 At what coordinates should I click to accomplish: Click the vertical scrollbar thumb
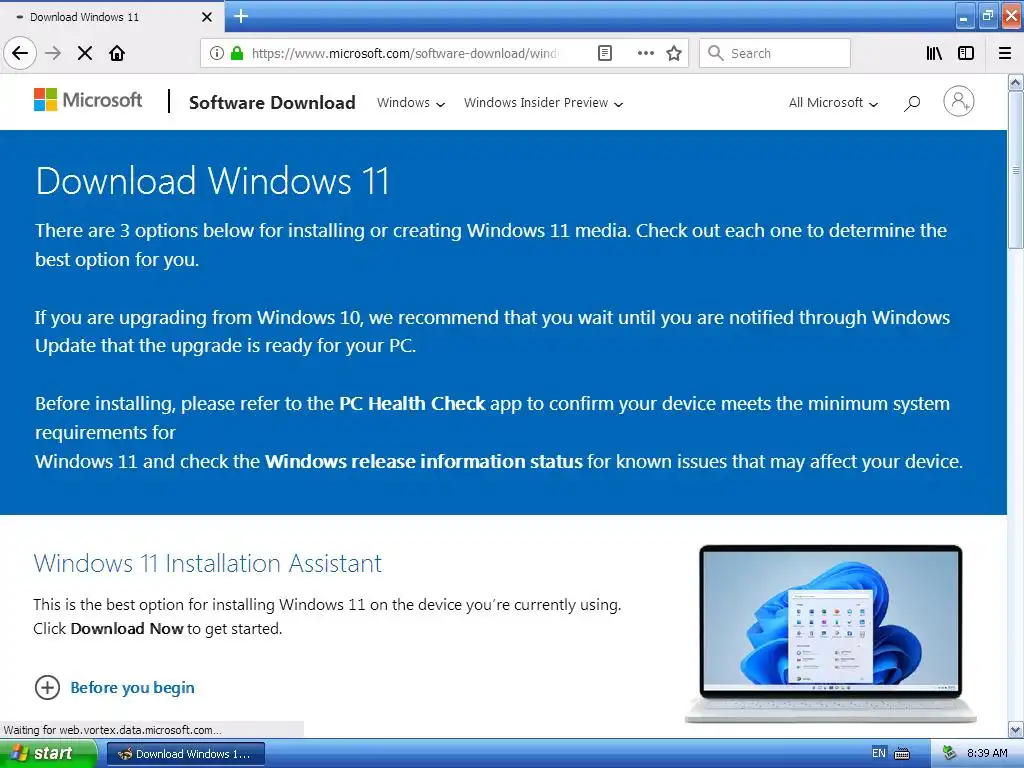[x=1016, y=170]
